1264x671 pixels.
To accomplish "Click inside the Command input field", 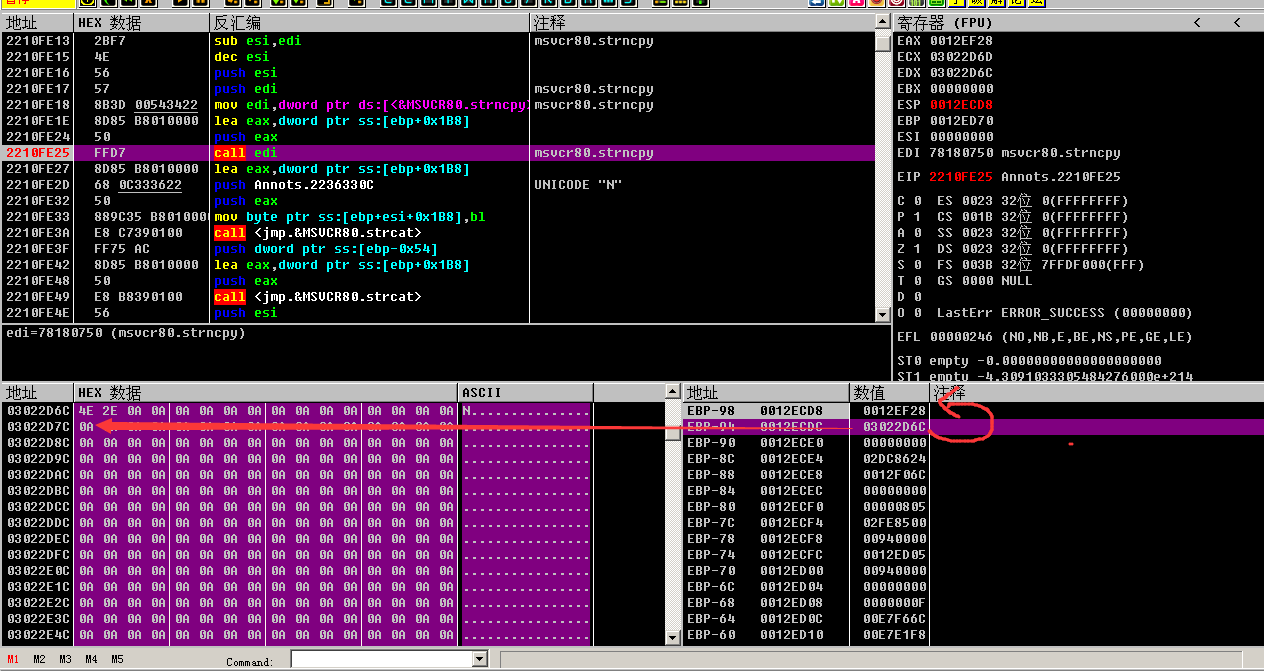I will click(380, 659).
